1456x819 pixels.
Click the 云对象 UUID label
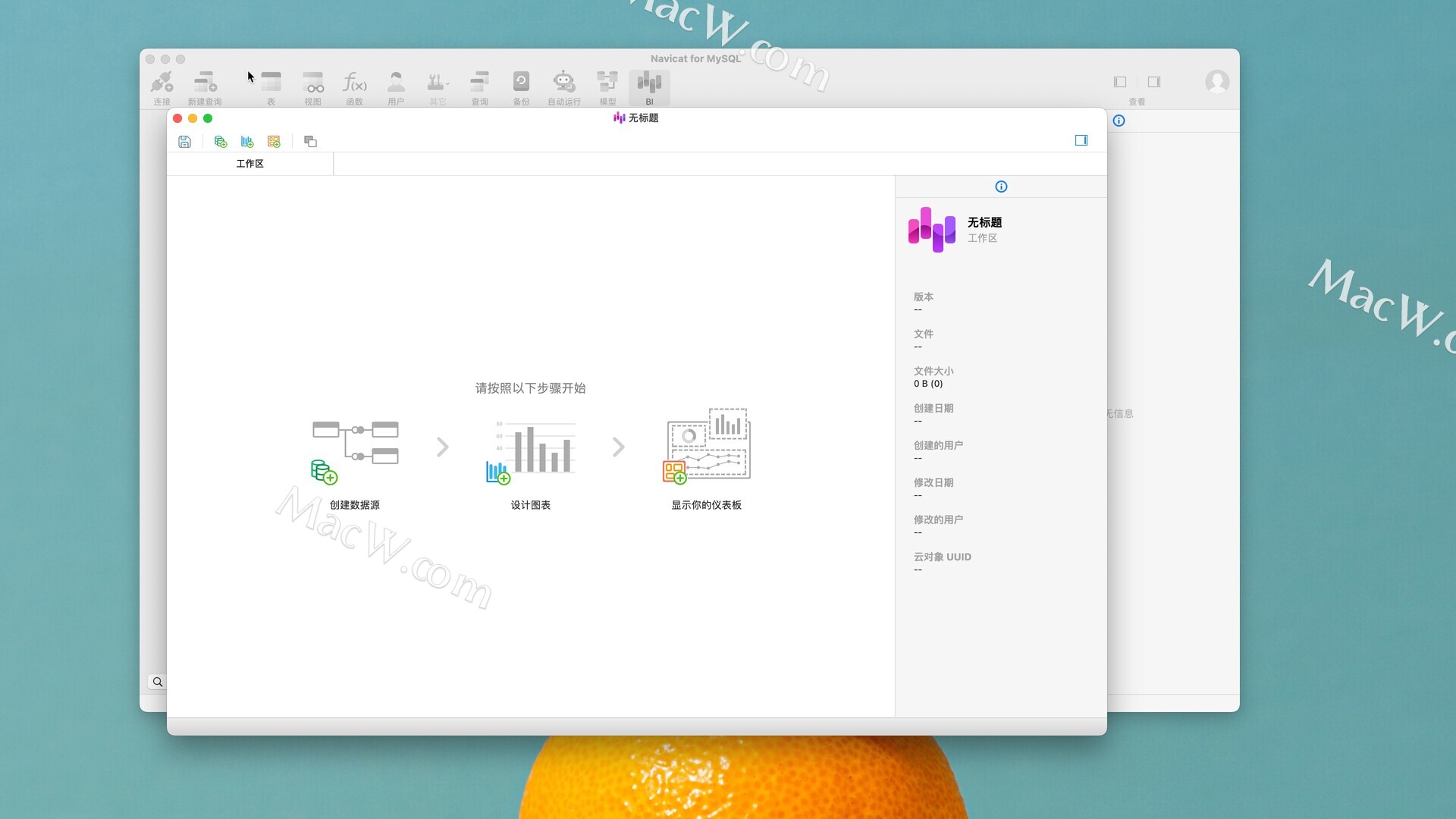pos(942,557)
